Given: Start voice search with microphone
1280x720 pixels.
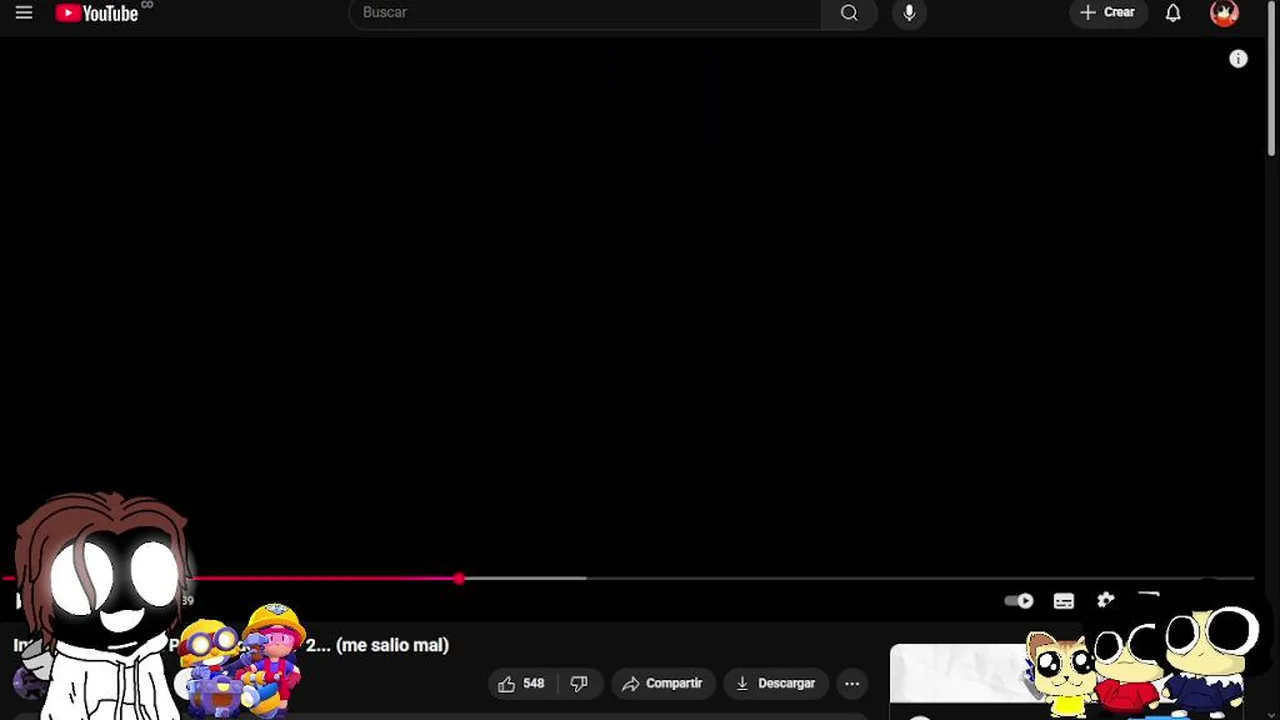Looking at the screenshot, I should pyautogui.click(x=909, y=13).
